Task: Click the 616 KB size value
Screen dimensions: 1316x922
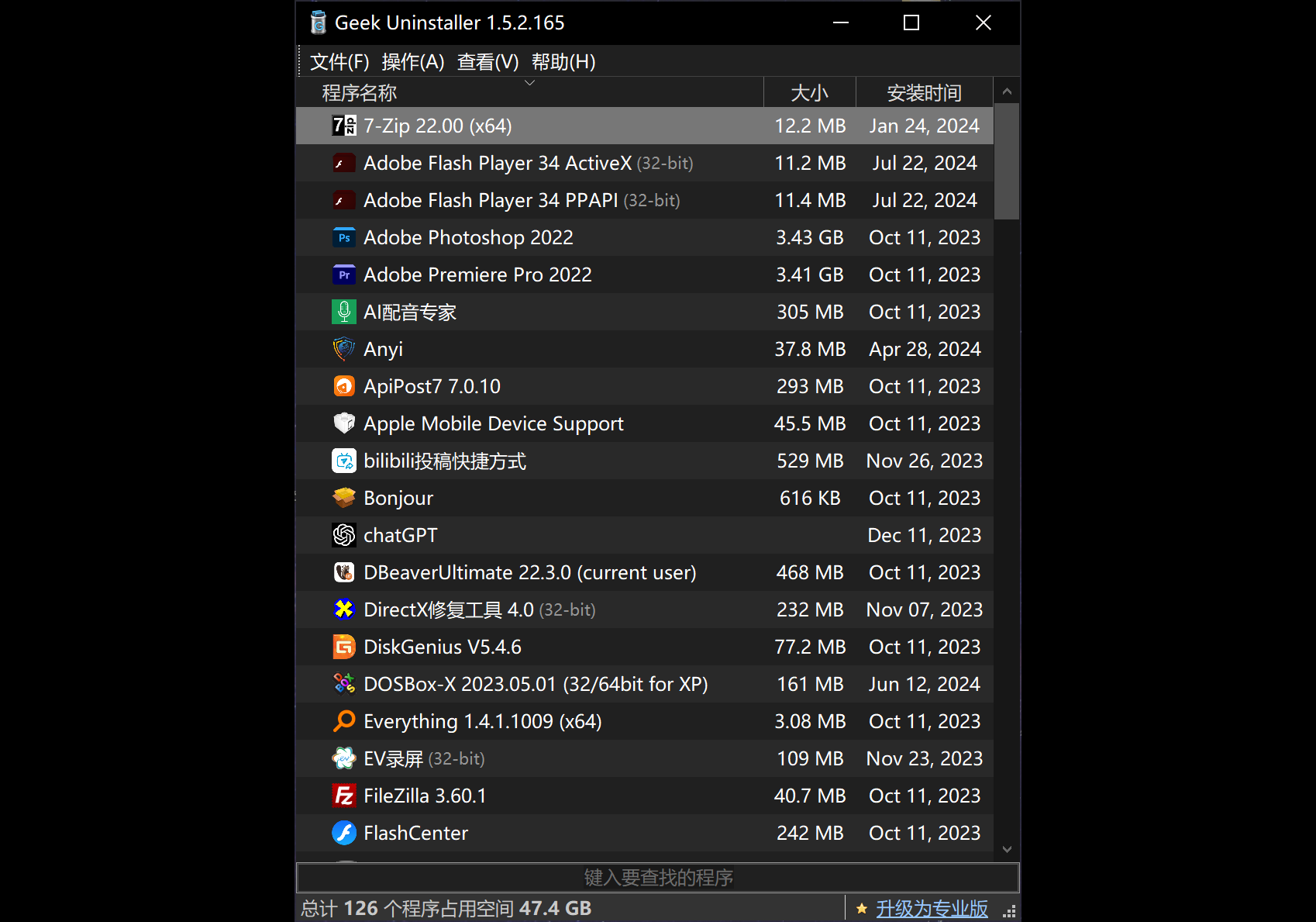Action: click(x=810, y=498)
